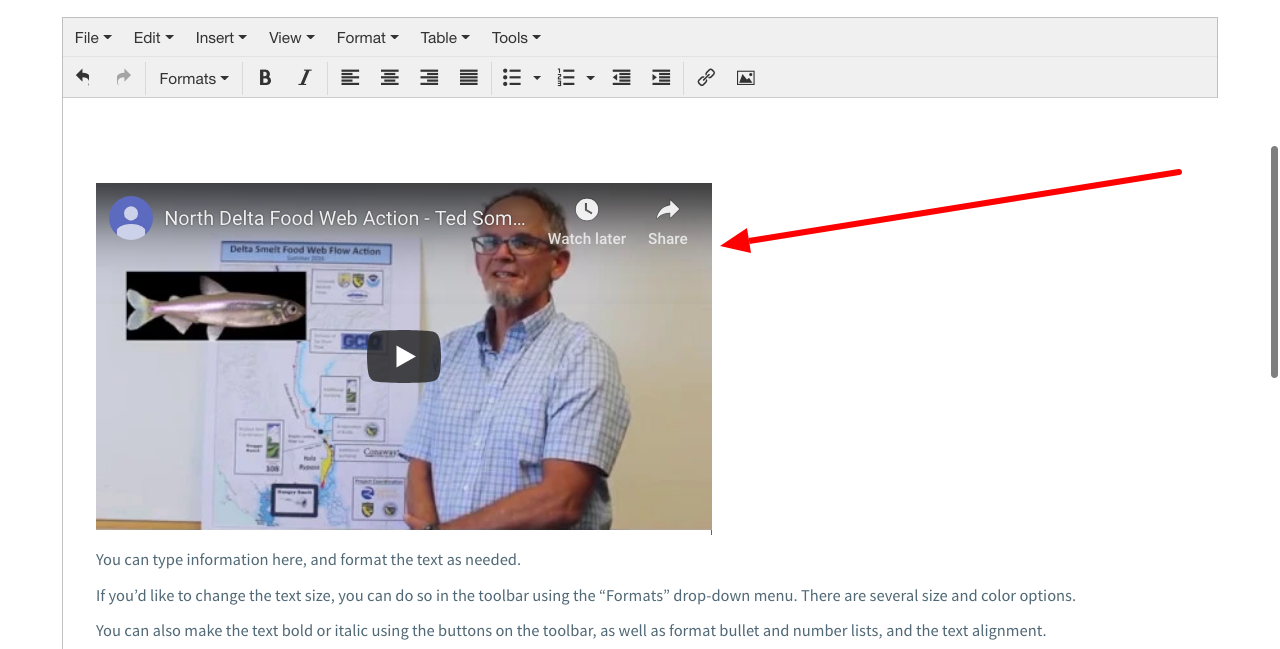Align text to the right
1280x649 pixels.
(x=429, y=77)
